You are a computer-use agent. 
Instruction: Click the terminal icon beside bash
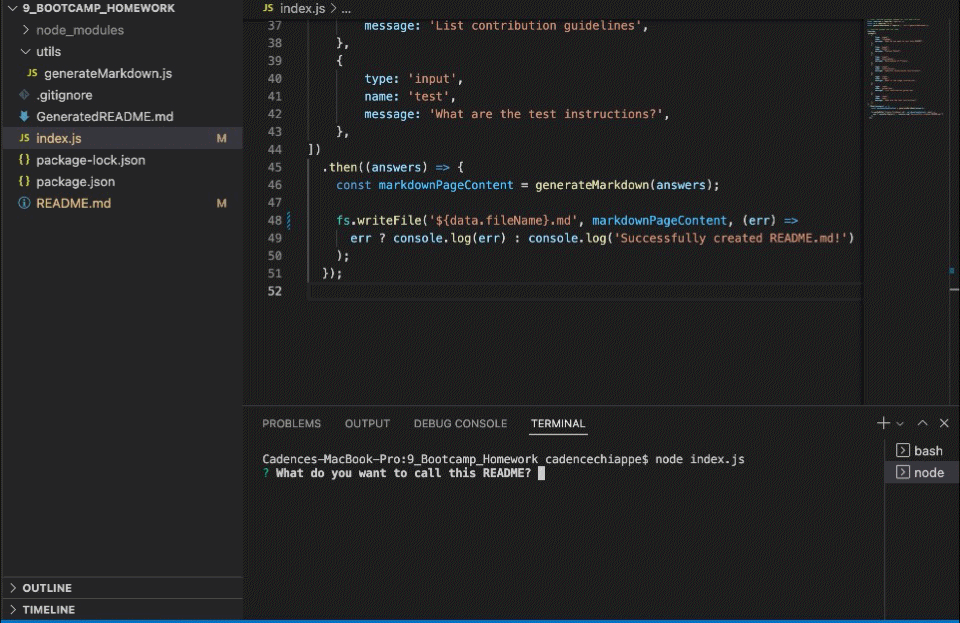[x=902, y=450]
